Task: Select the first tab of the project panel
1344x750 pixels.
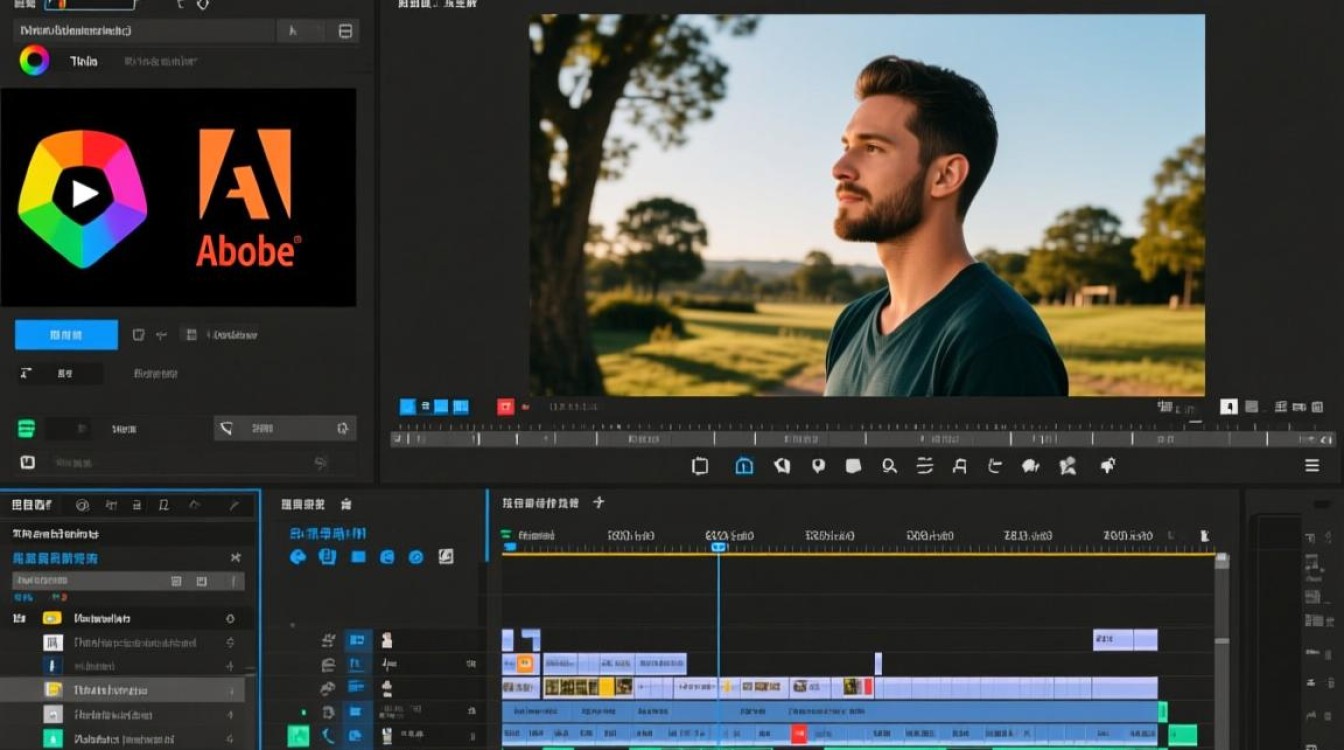Action: (x=32, y=505)
